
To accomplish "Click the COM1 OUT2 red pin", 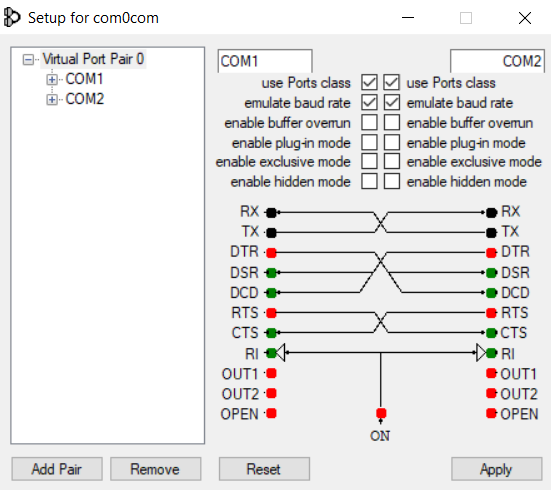I will [x=271, y=393].
